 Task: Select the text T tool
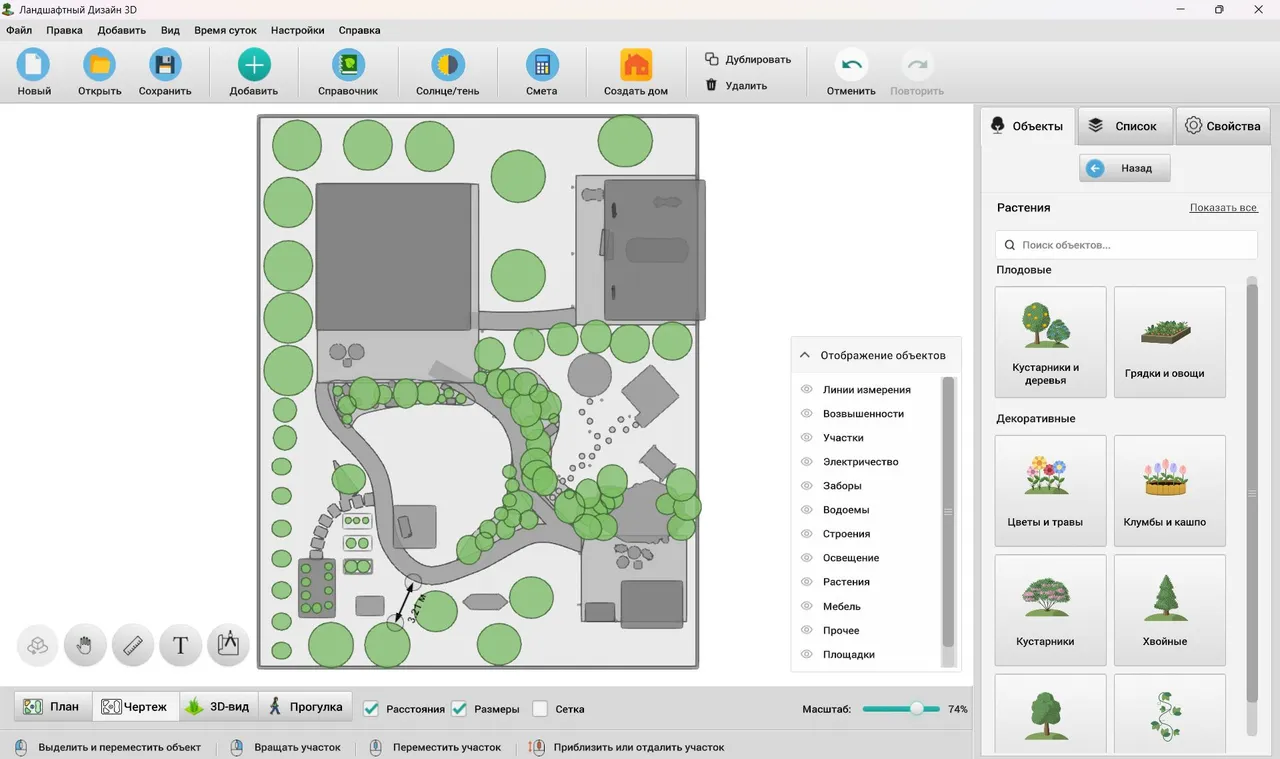181,646
